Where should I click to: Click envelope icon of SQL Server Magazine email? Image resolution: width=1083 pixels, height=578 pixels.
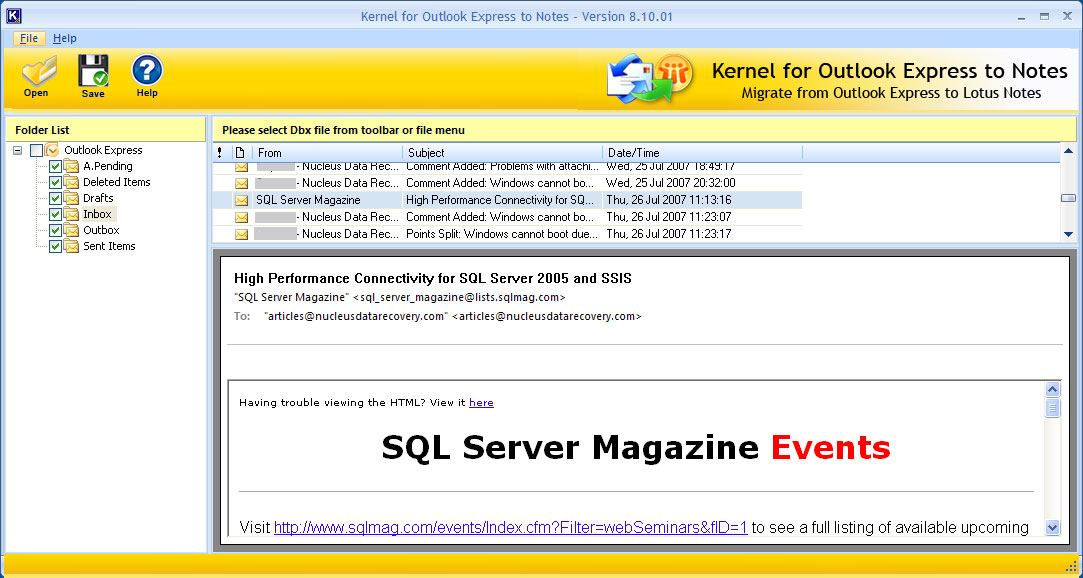(241, 200)
